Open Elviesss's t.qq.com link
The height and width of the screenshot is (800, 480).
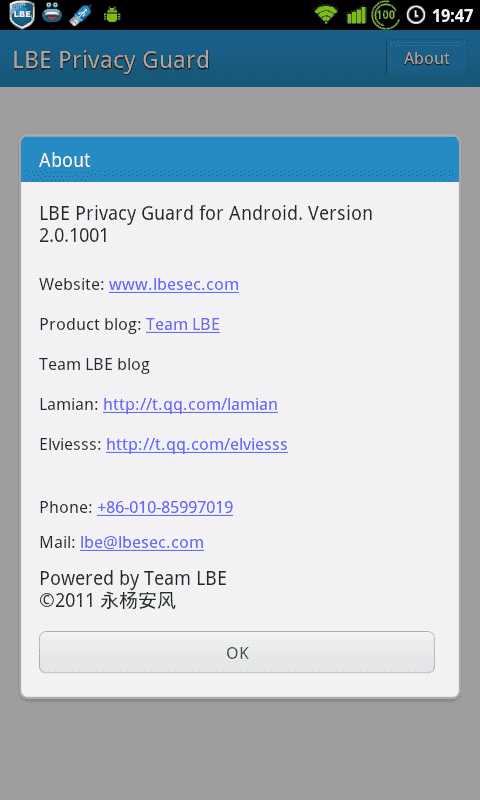pos(197,444)
